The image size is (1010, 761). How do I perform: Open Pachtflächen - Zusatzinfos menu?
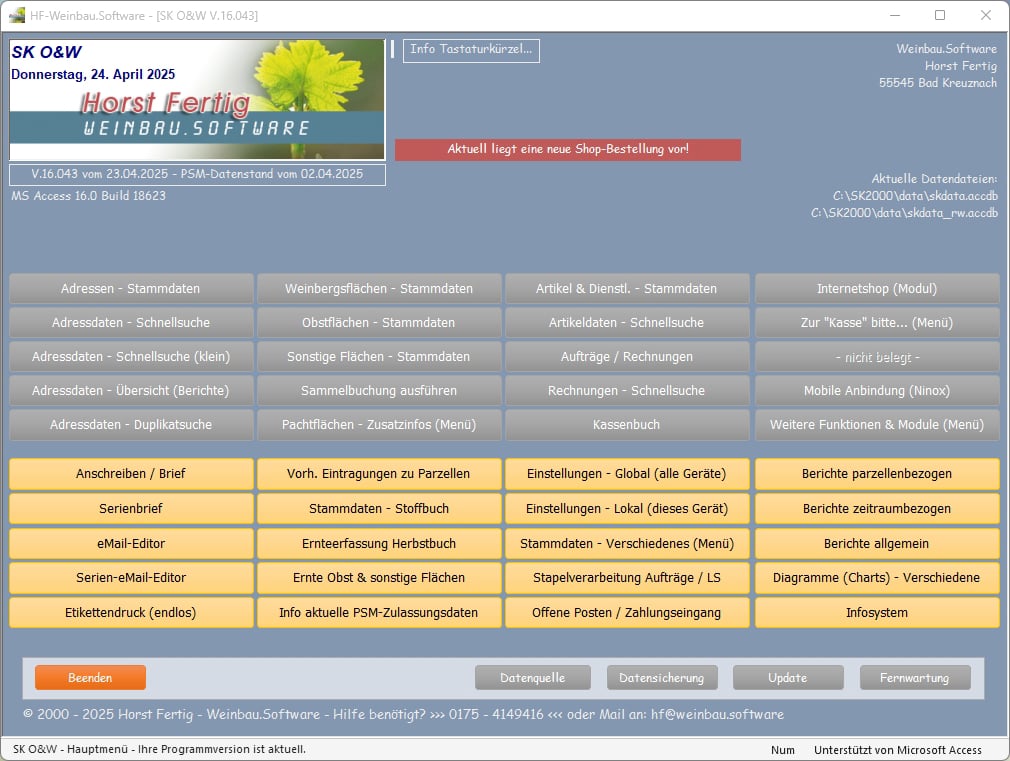tap(379, 425)
